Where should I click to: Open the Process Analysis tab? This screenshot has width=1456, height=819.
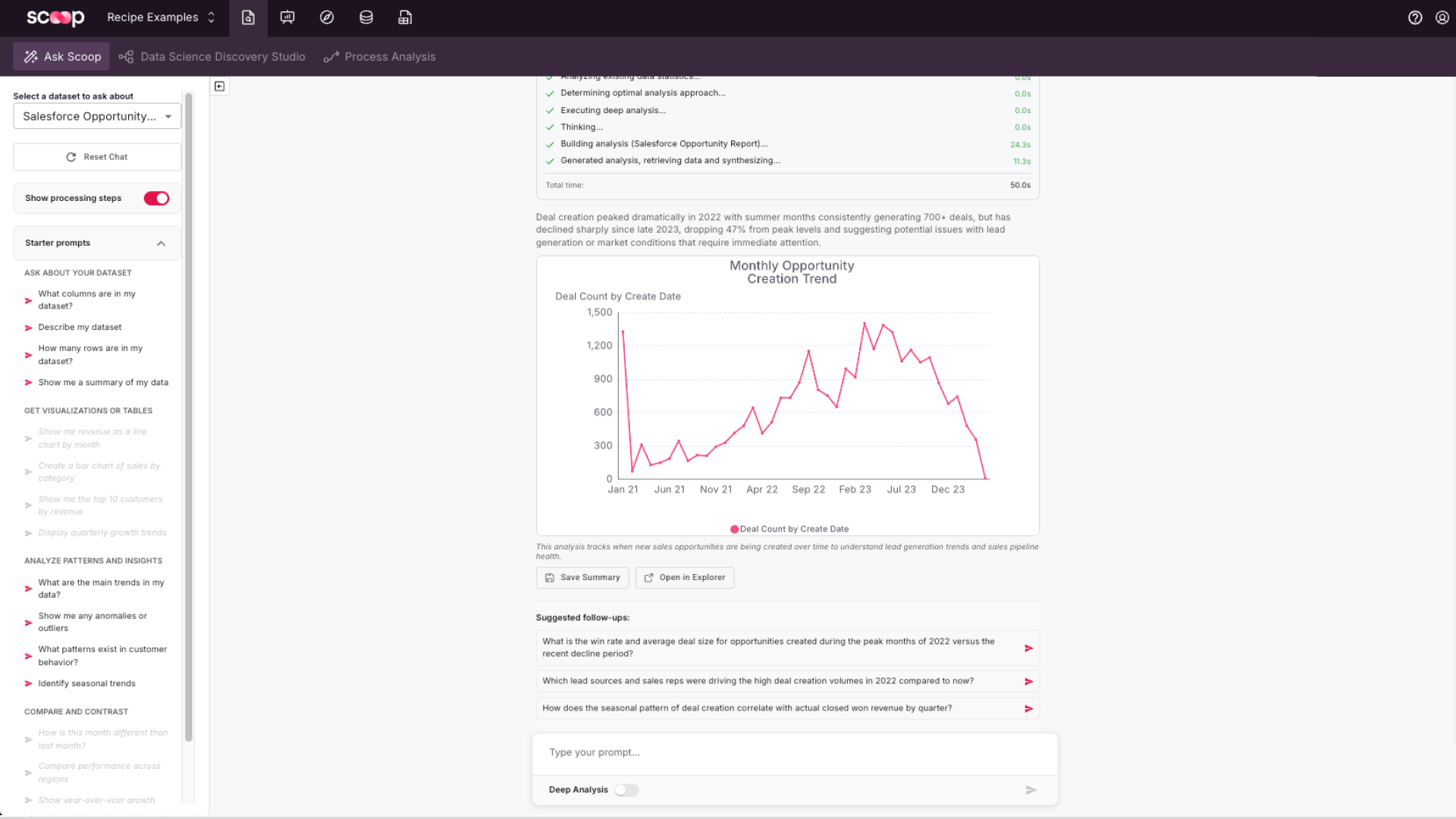pos(379,56)
